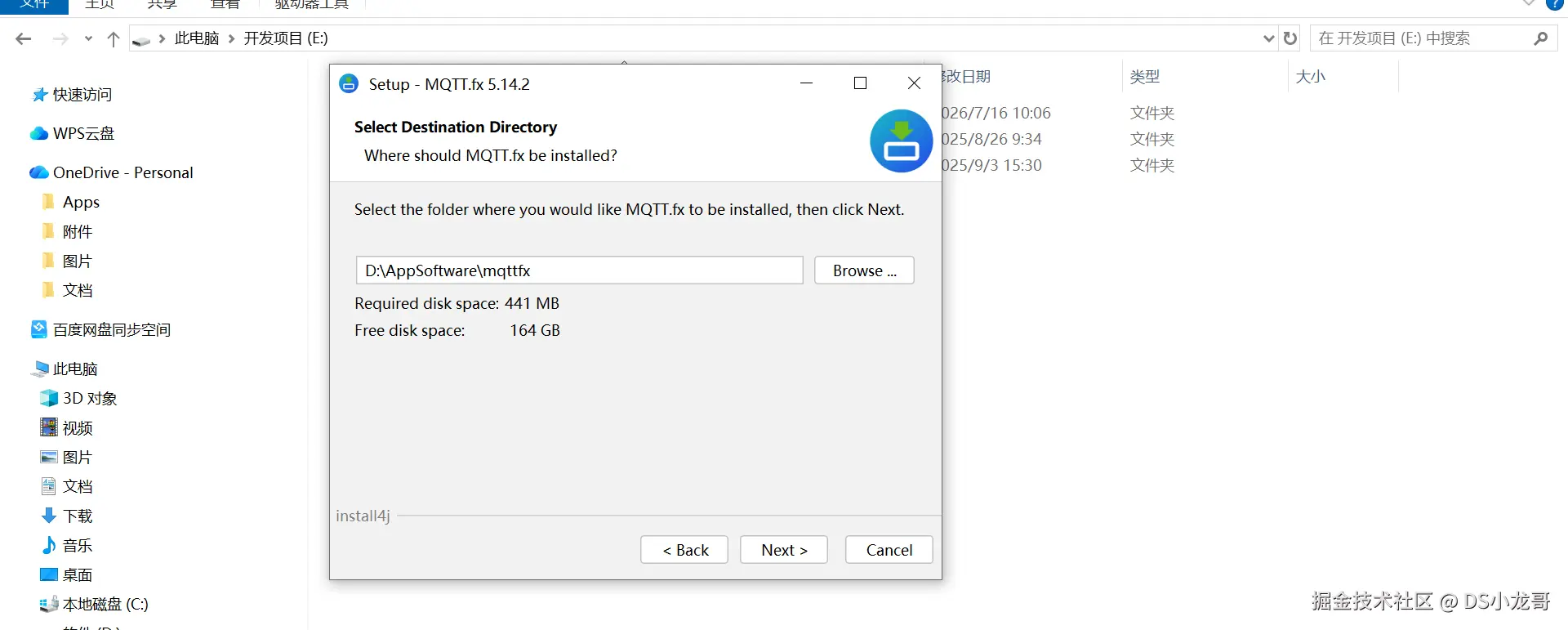Open the 视频 library in the sidebar
The image size is (1568, 630).
tap(67, 427)
